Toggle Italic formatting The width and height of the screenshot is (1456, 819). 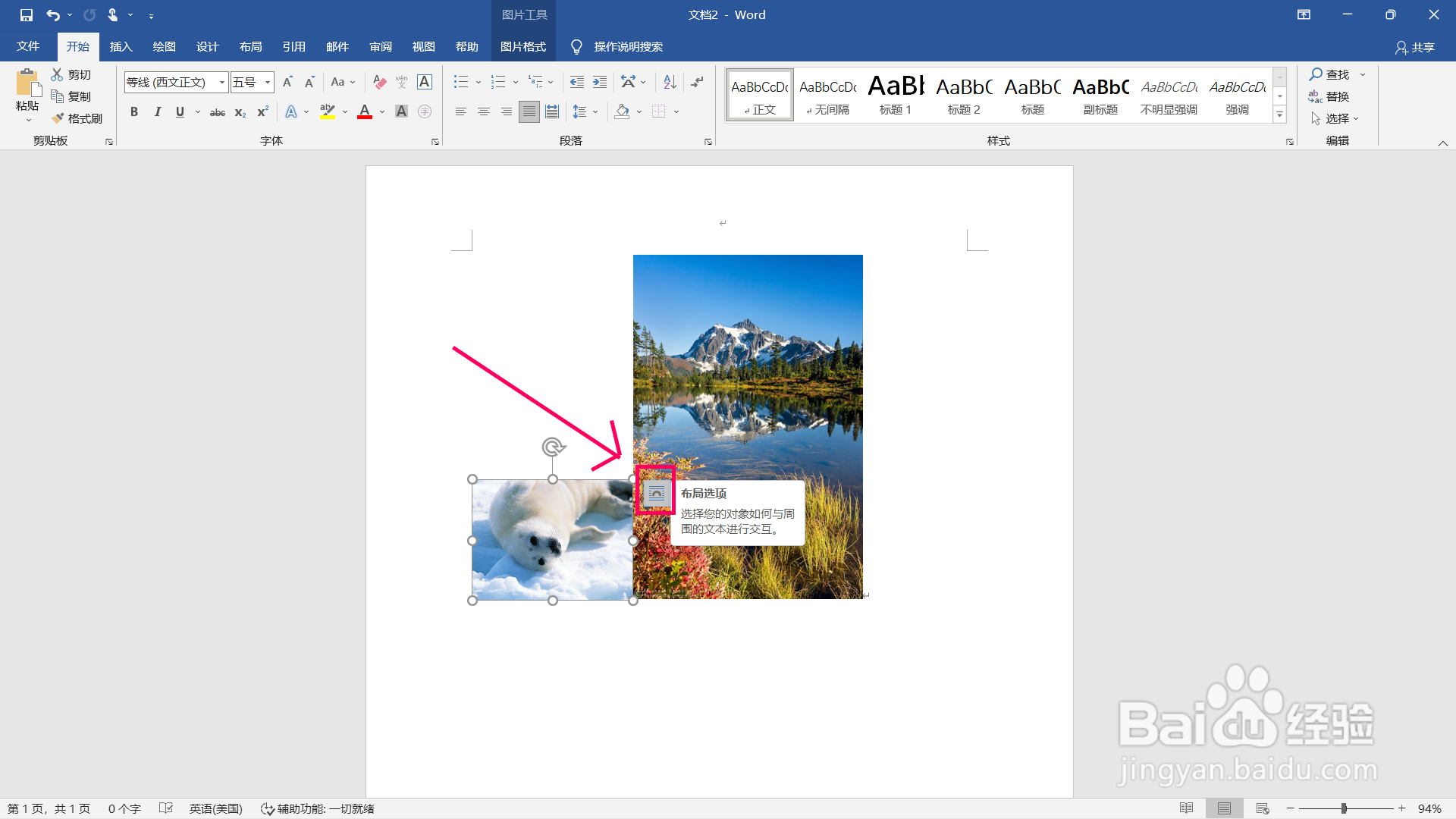tap(157, 111)
